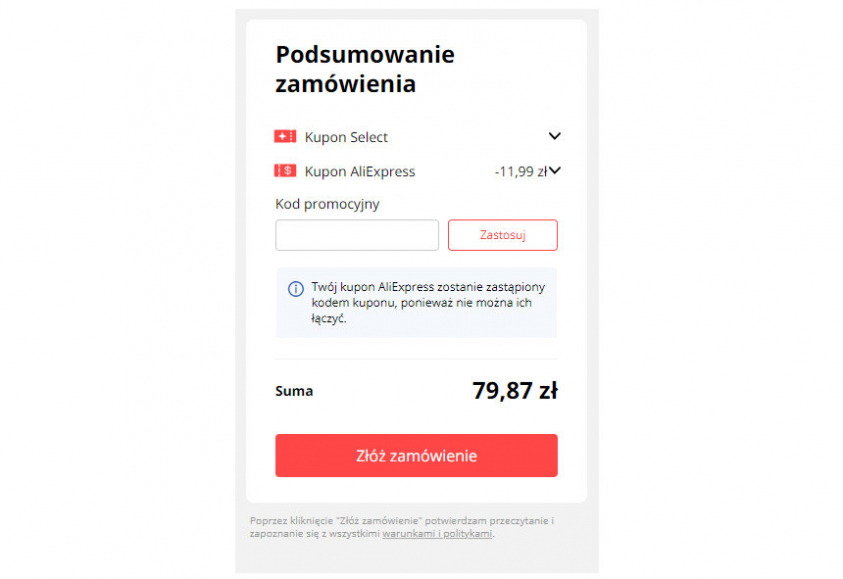Click the Suma label
The height and width of the screenshot is (579, 843).
point(294,391)
